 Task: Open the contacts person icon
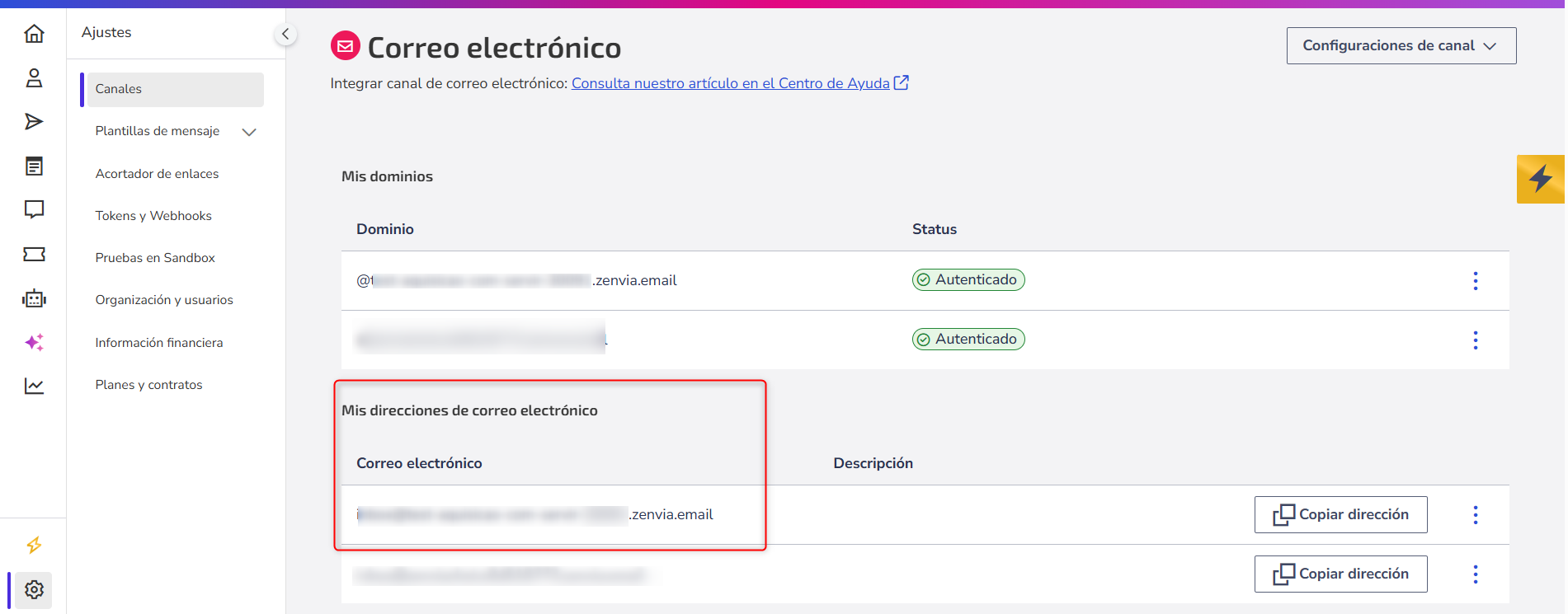pos(34,78)
